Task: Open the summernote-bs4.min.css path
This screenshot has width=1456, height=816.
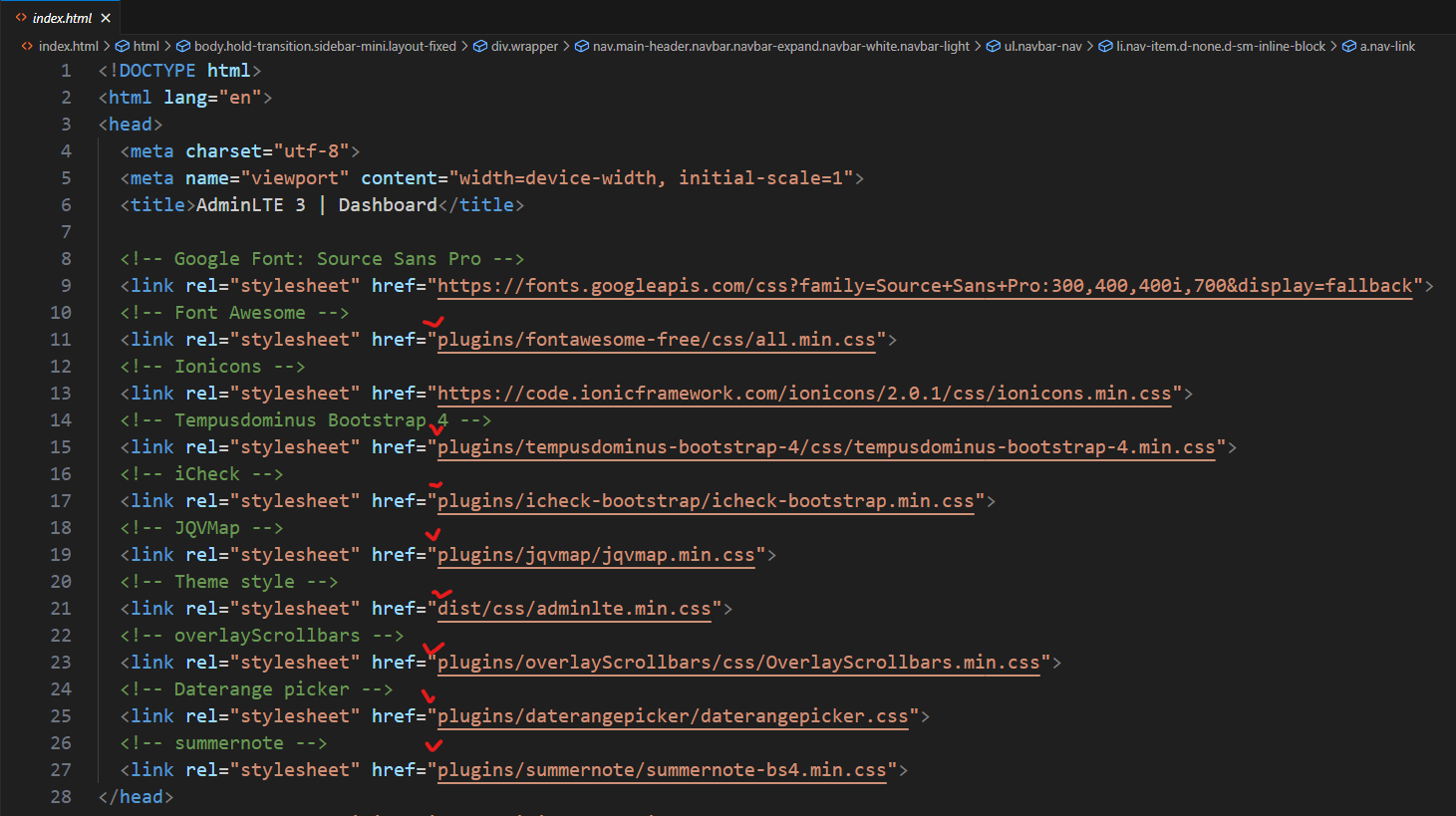Action: (x=662, y=770)
